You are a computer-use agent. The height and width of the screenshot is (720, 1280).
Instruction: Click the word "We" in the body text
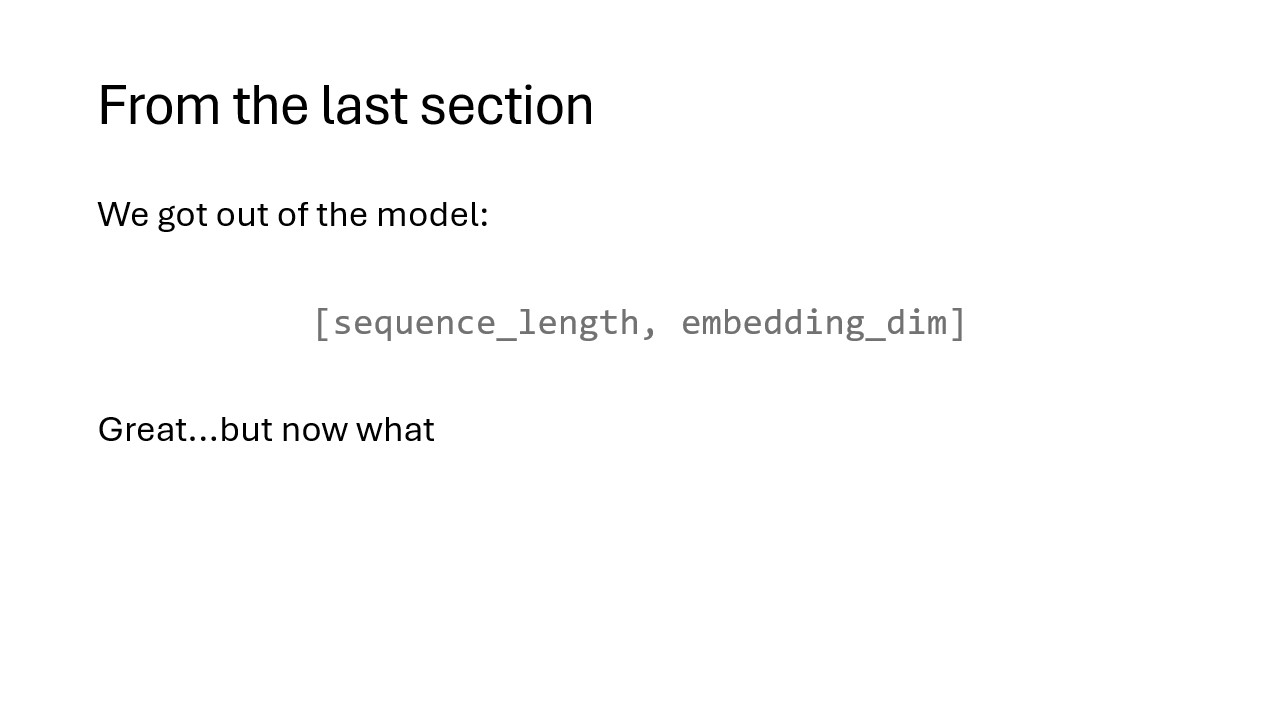point(123,214)
